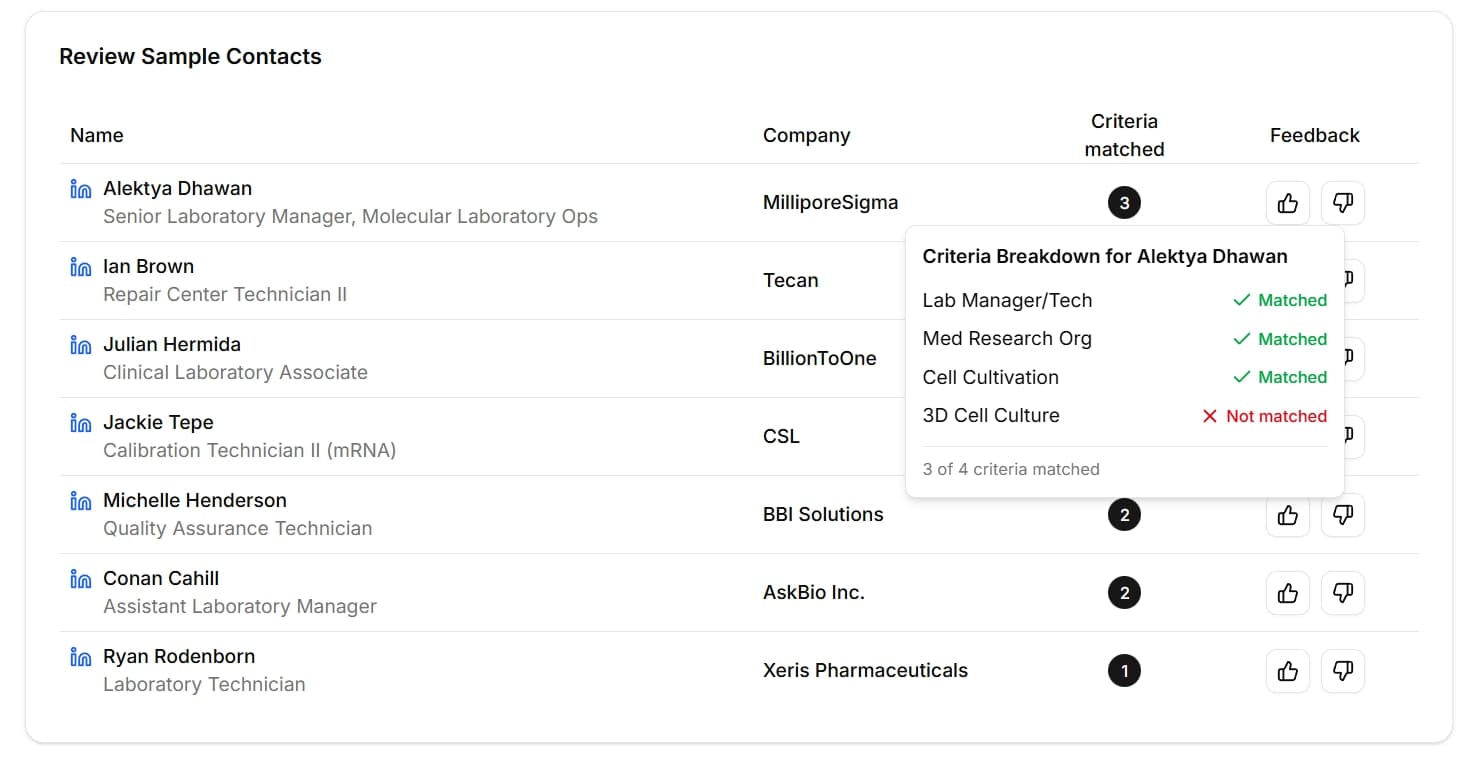The width and height of the screenshot is (1473, 761).
Task: Click the green checkmark beside Lab Manager/Tech
Action: [x=1240, y=300]
